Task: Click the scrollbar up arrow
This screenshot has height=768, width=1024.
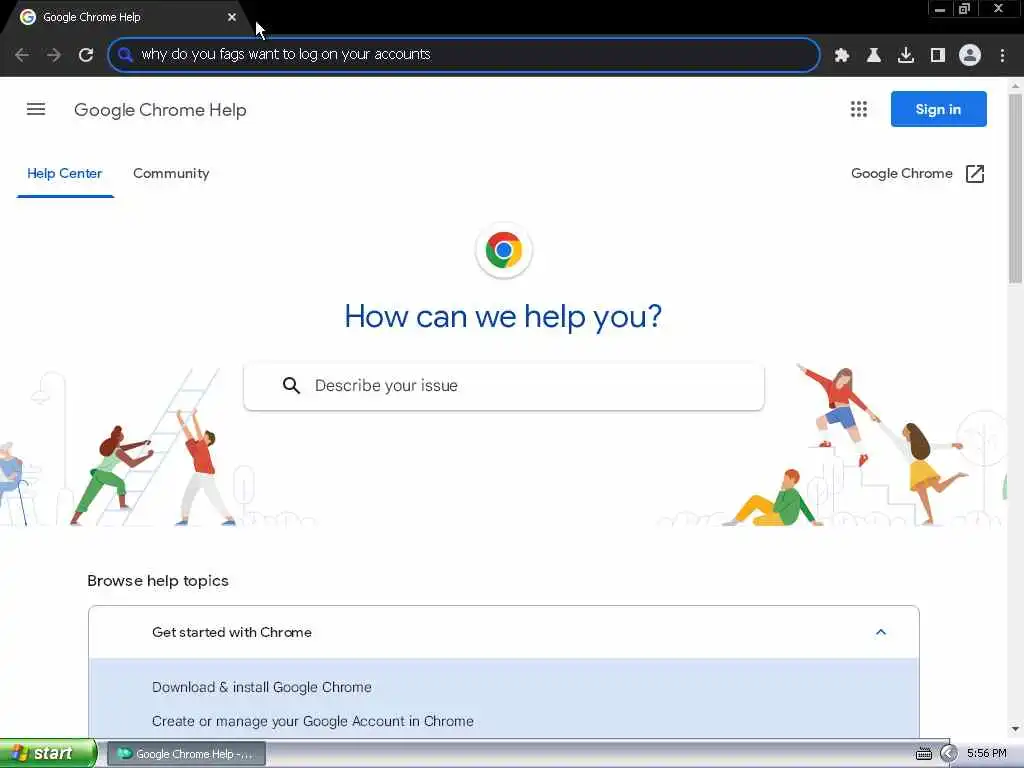Action: pos(1015,86)
